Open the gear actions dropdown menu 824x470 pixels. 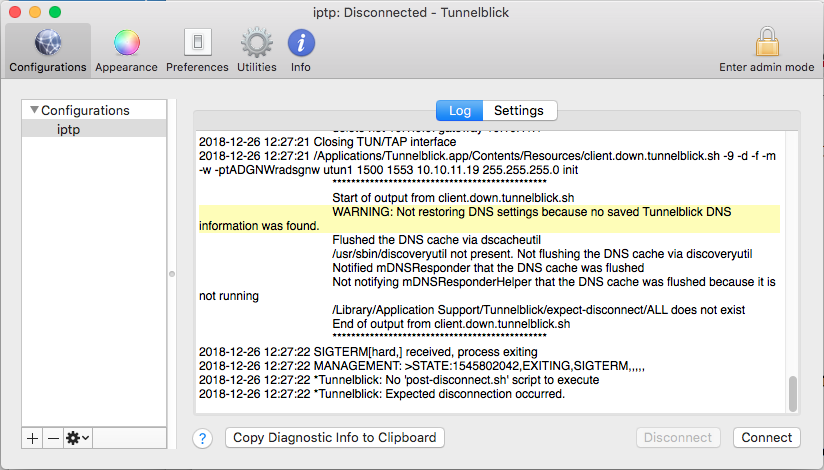[77, 438]
